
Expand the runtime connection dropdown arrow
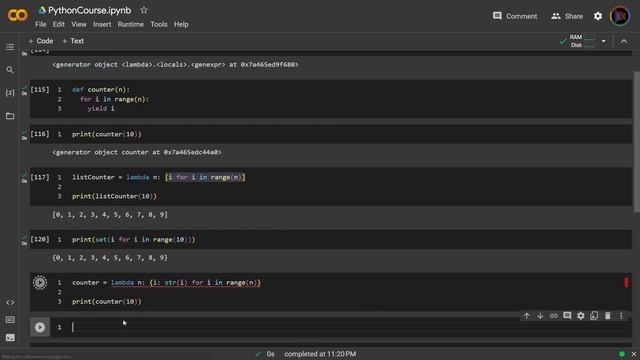tap(603, 41)
